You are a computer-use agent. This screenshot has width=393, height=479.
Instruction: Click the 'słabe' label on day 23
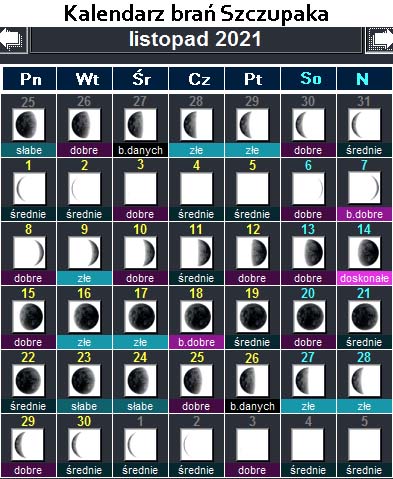[x=84, y=406]
